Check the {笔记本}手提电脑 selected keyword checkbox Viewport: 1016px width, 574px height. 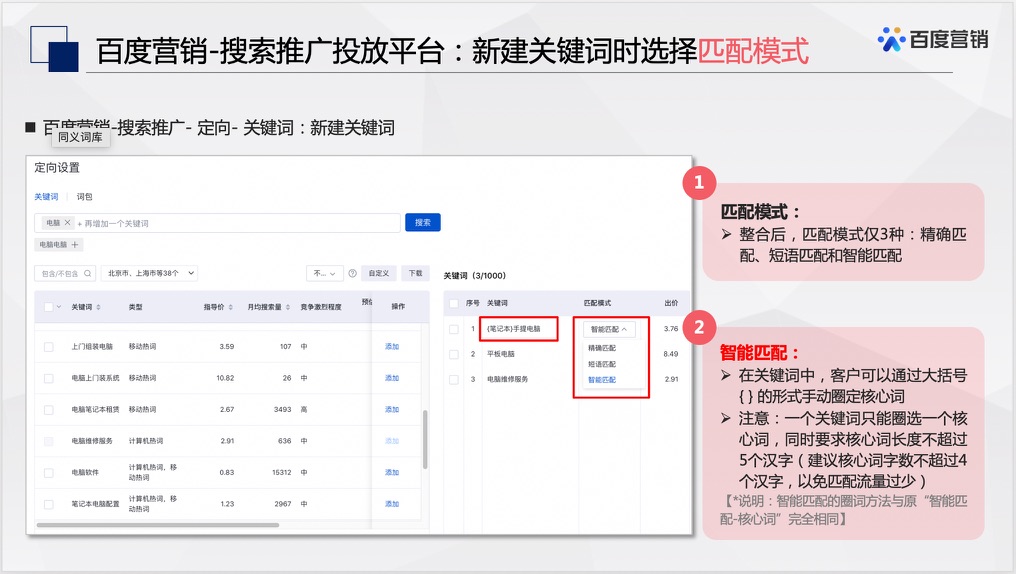pyautogui.click(x=454, y=329)
